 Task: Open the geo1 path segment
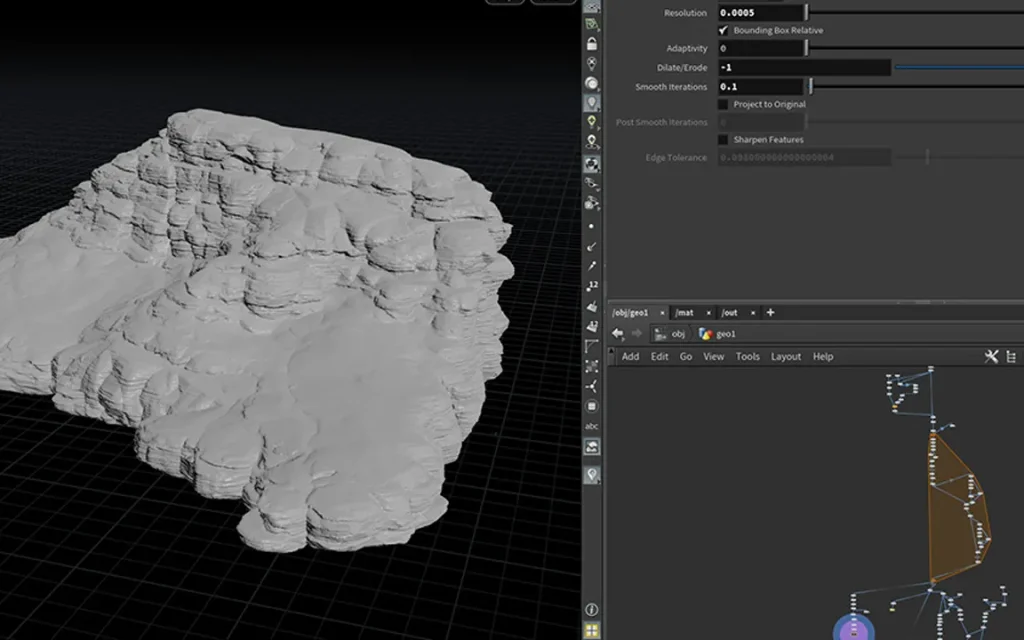[718, 334]
